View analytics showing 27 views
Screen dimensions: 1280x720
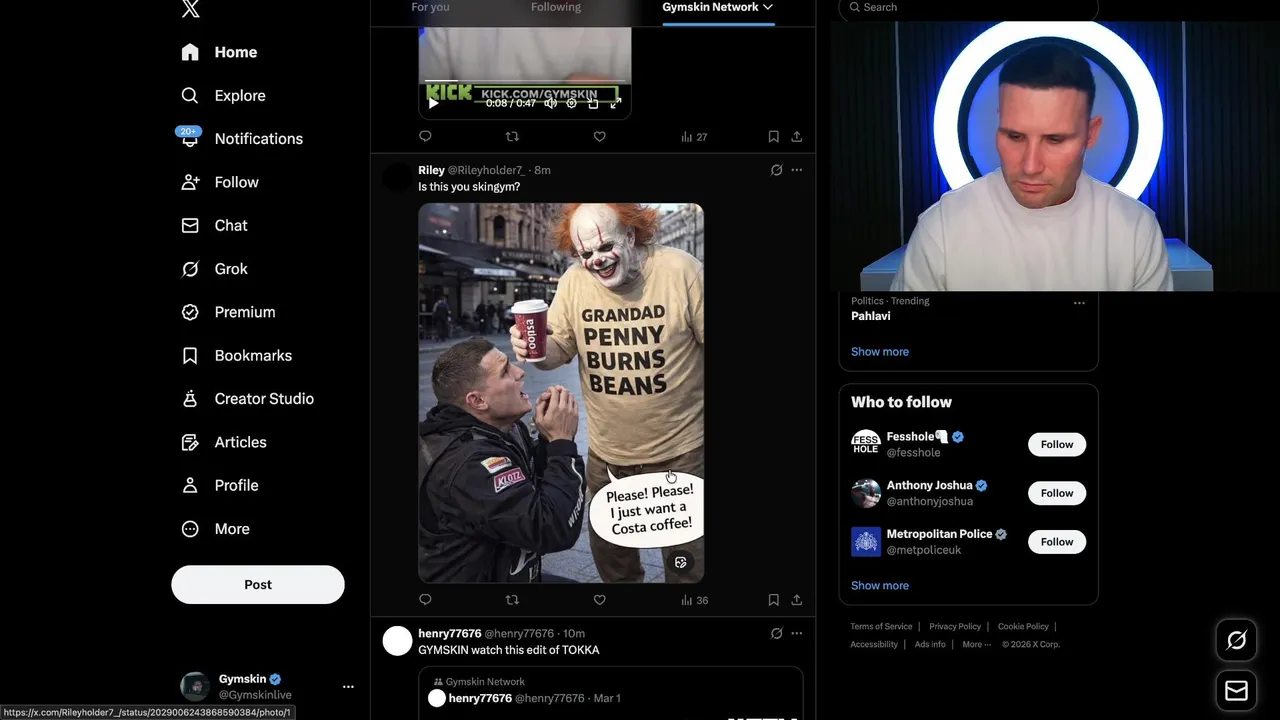tap(694, 137)
